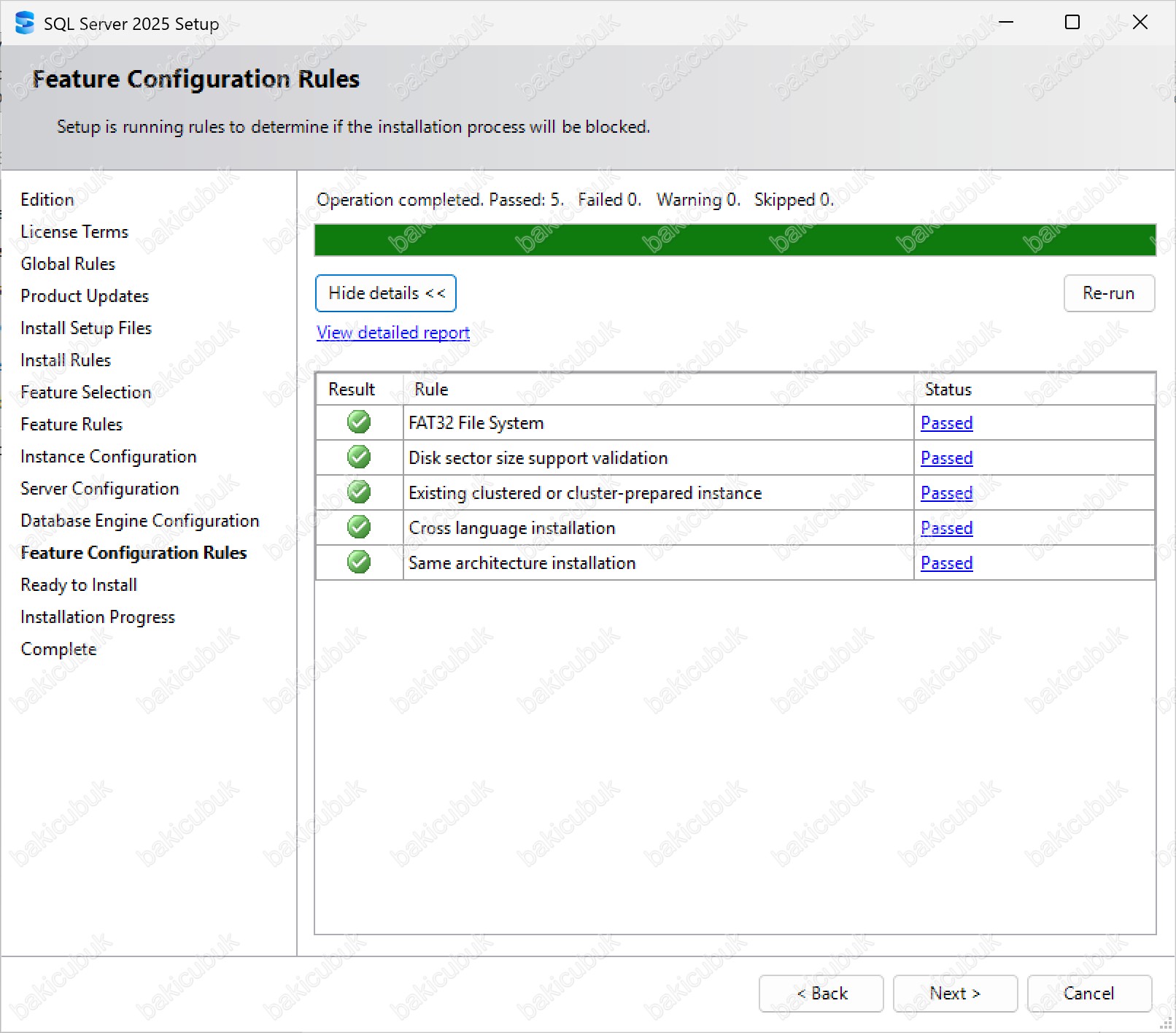Select Database Engine Configuration in sidebar
The height and width of the screenshot is (1033, 1176).
140,521
